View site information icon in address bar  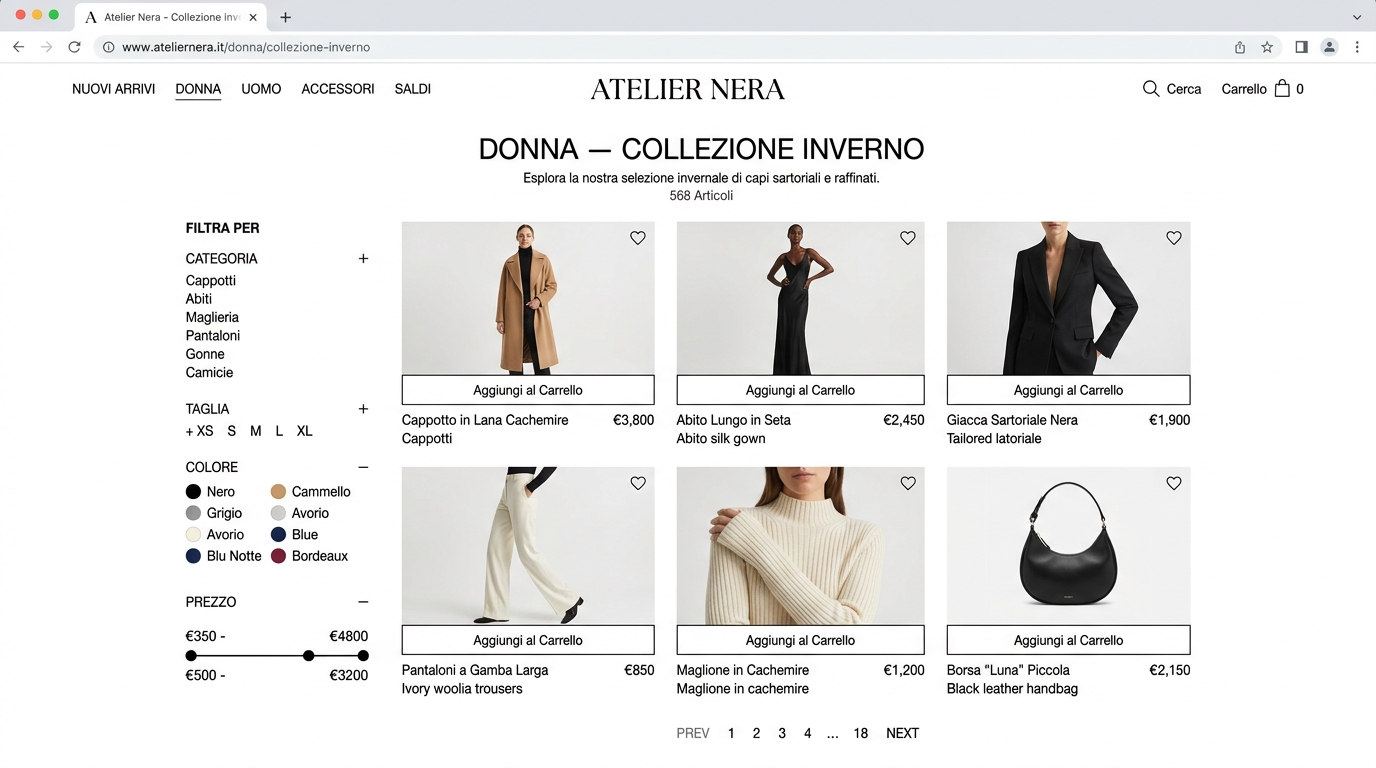[108, 47]
